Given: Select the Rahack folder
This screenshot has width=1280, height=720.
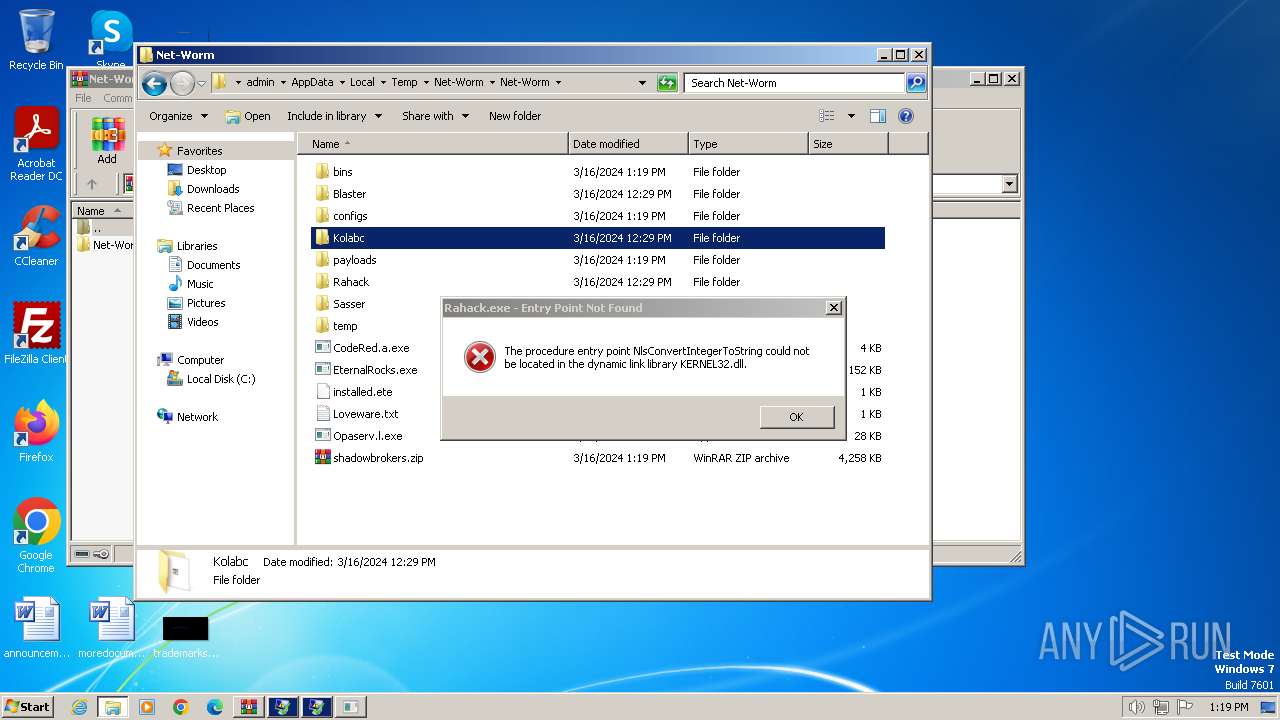Looking at the screenshot, I should tap(351, 282).
